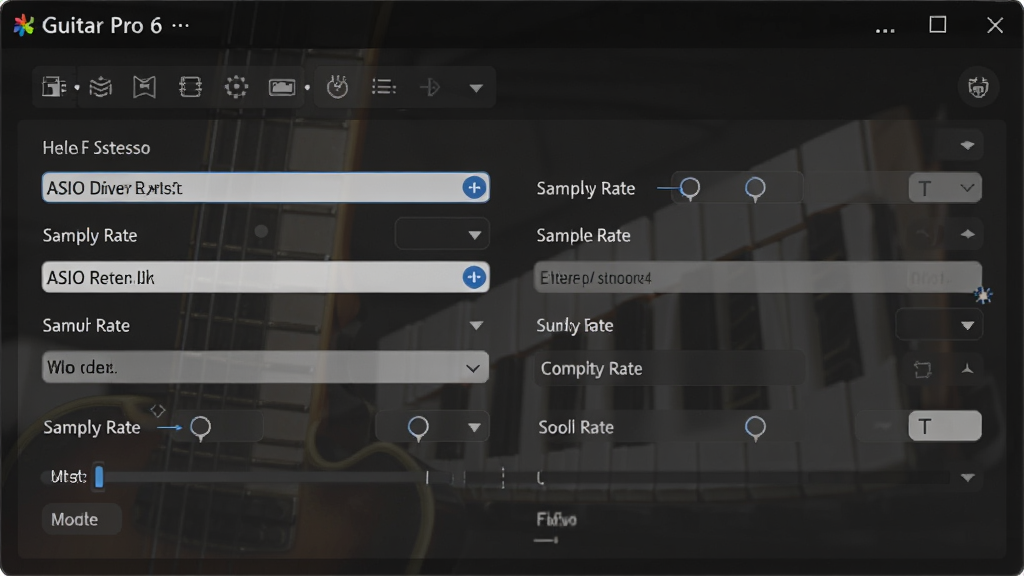Open the Wlo combo box
1024x576 pixels.
coord(265,368)
